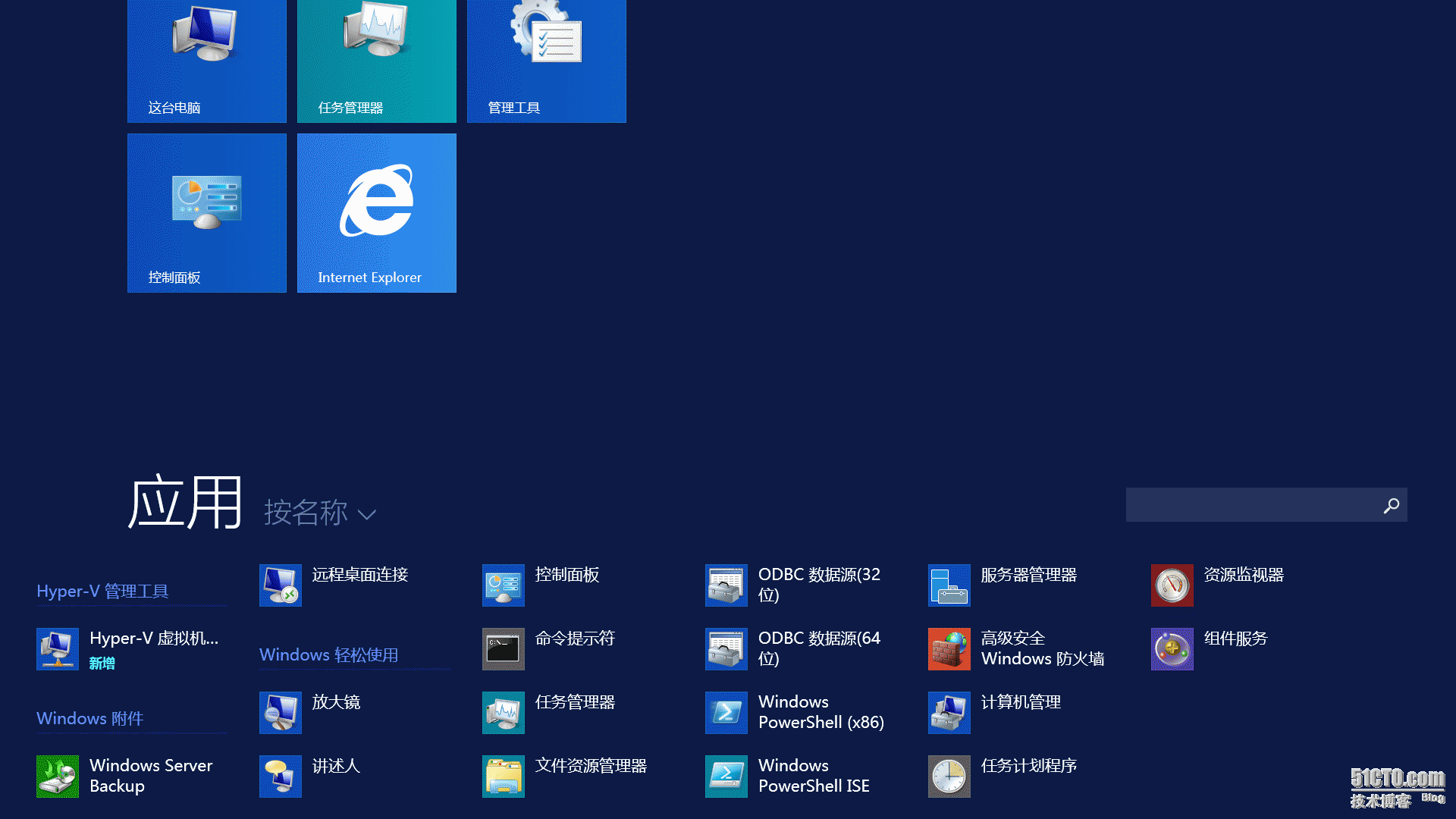Launch the Internet Explorer tile
The height and width of the screenshot is (819, 1456).
click(x=377, y=213)
